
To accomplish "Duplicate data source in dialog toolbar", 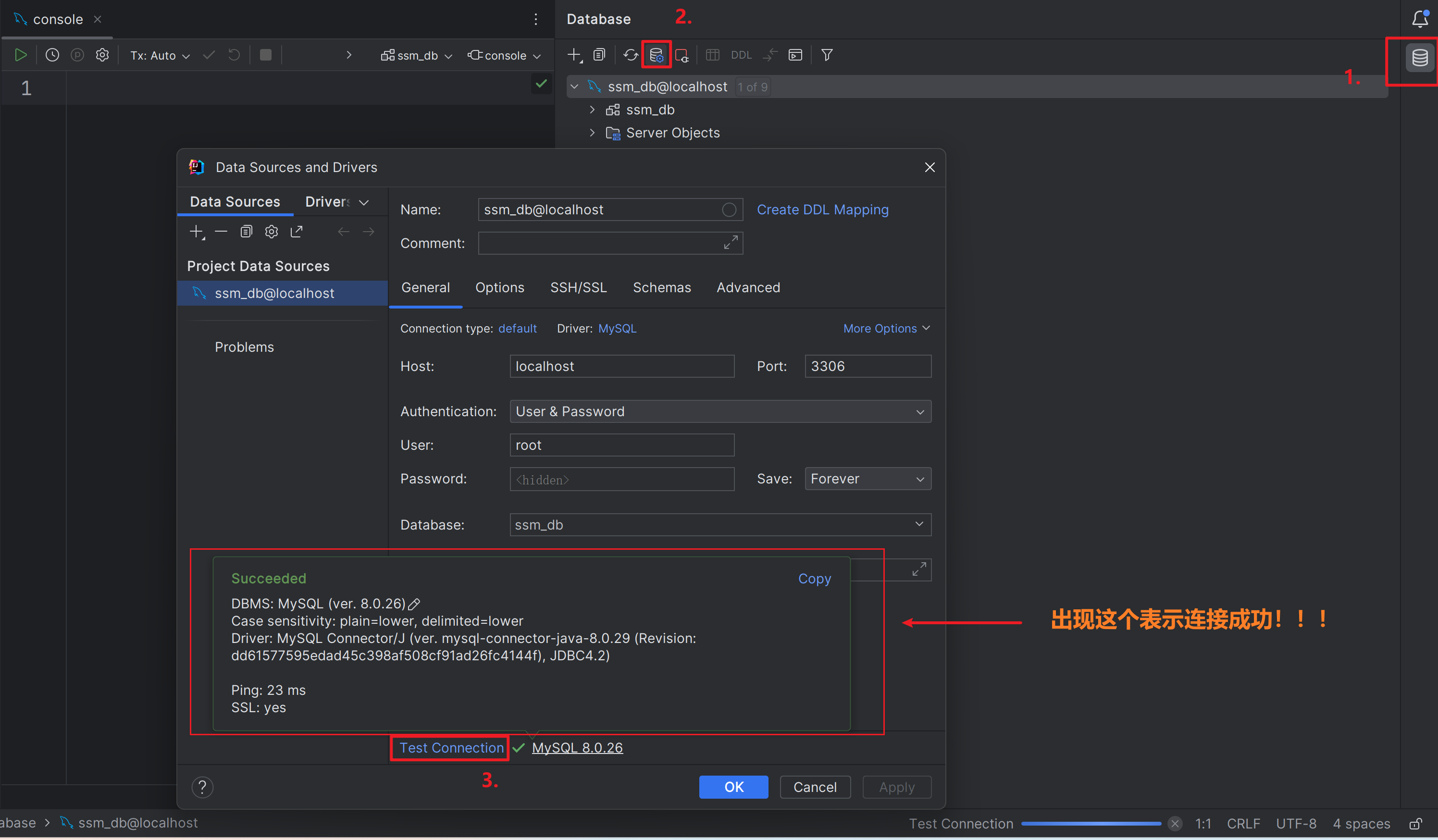I will tap(246, 232).
